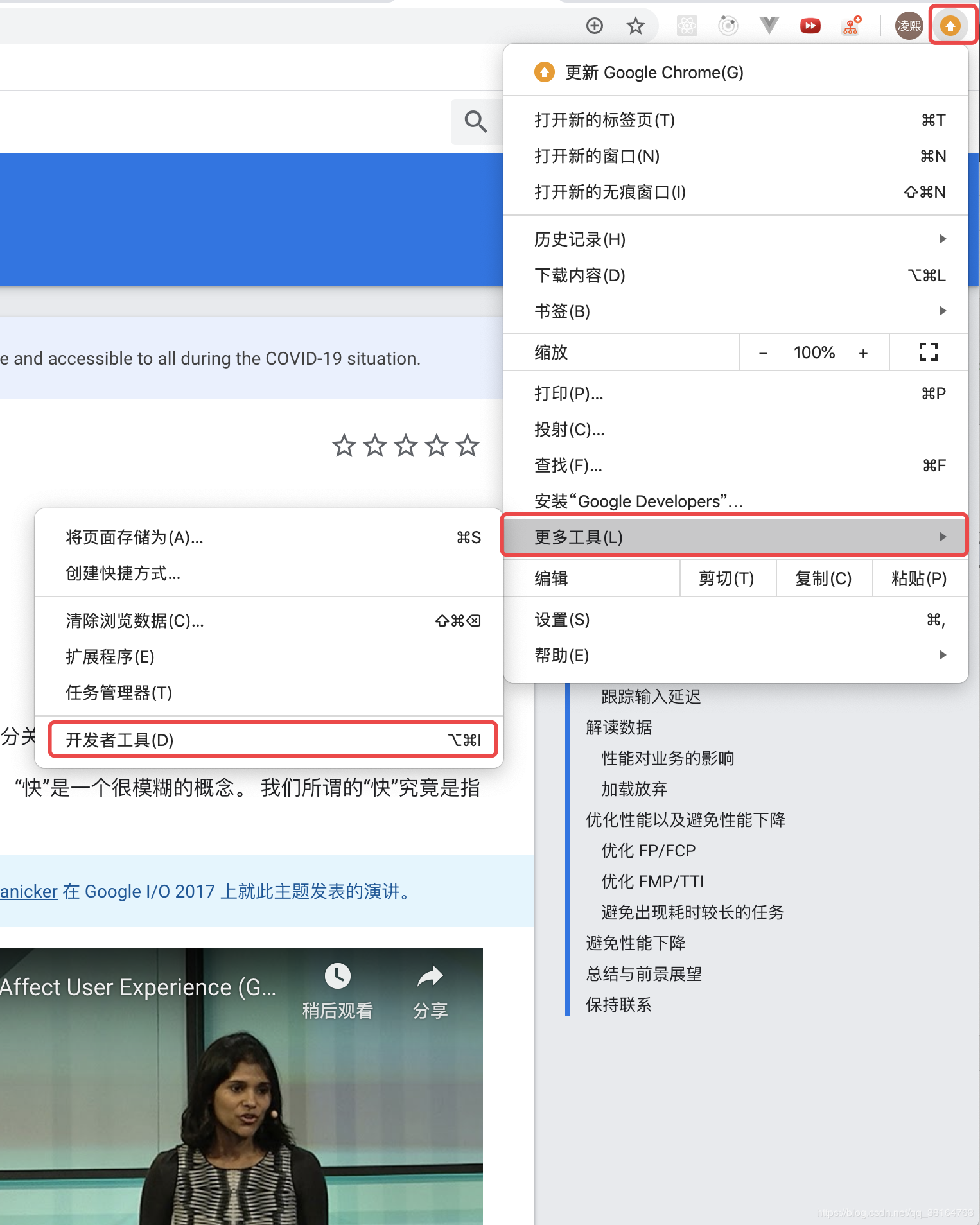Choose 安装“Google Developers”... entry

(x=736, y=501)
